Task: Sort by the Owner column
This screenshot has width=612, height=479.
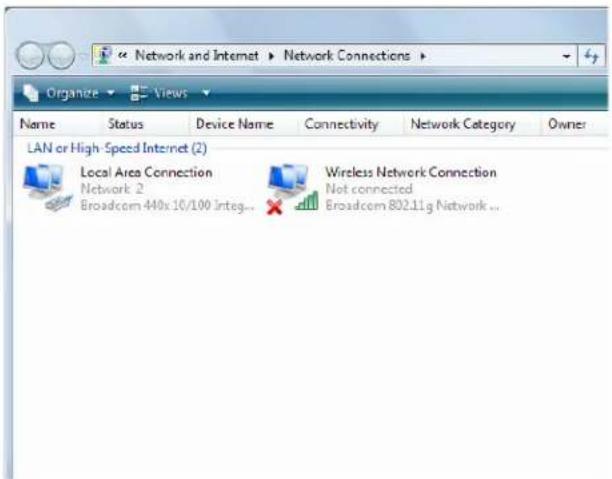Action: tap(567, 124)
